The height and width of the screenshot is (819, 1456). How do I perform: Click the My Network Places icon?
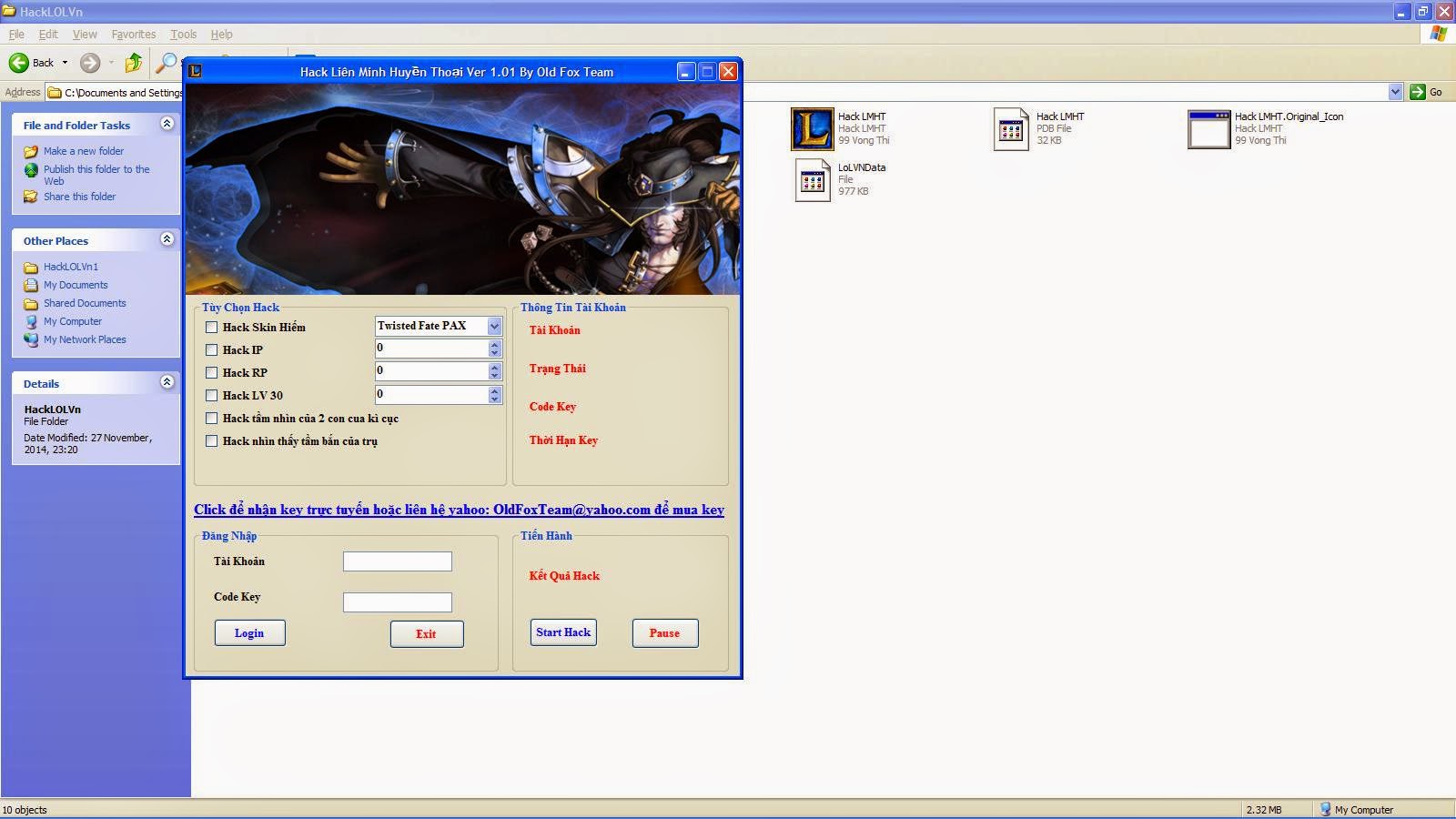point(31,339)
